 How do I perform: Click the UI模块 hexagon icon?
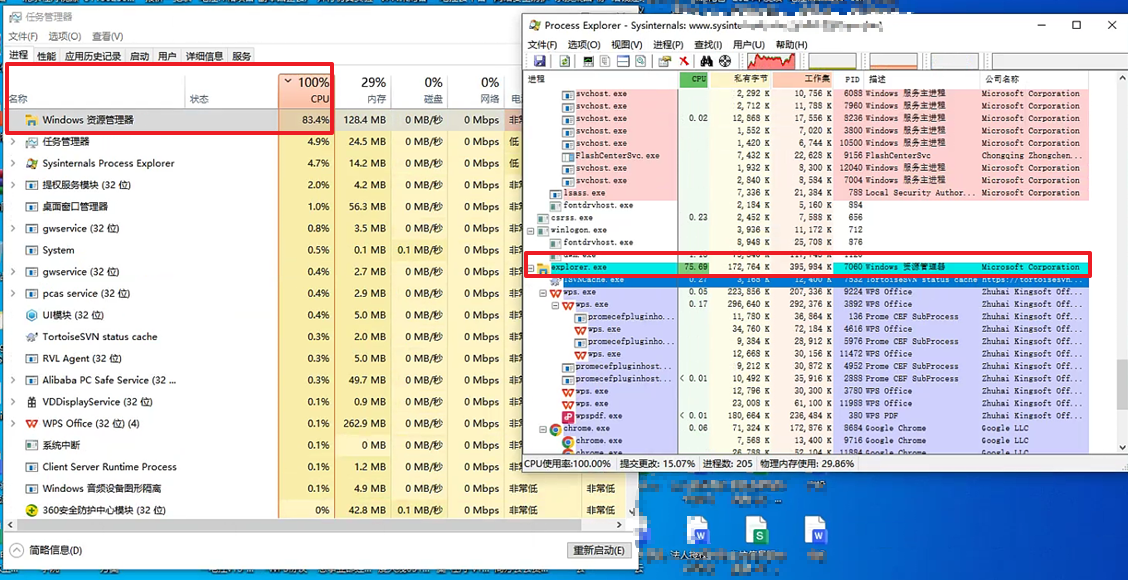[x=31, y=315]
